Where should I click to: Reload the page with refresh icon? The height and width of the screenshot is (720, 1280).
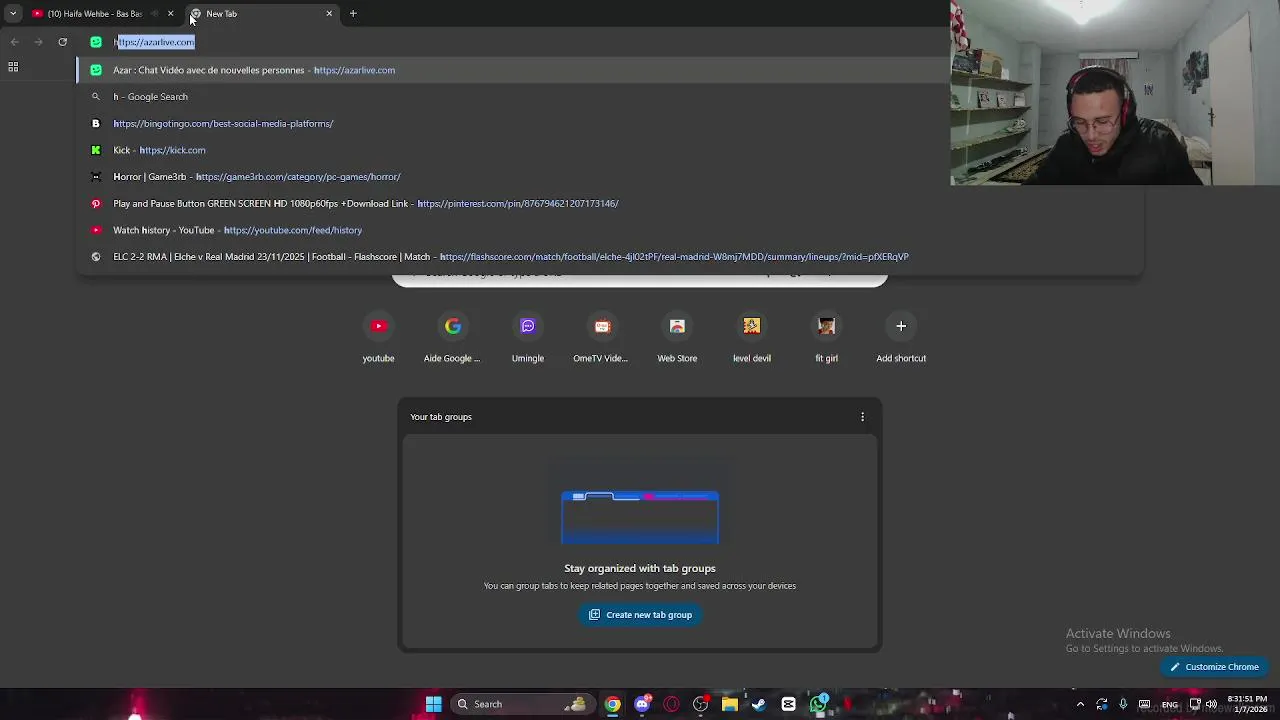[x=63, y=42]
